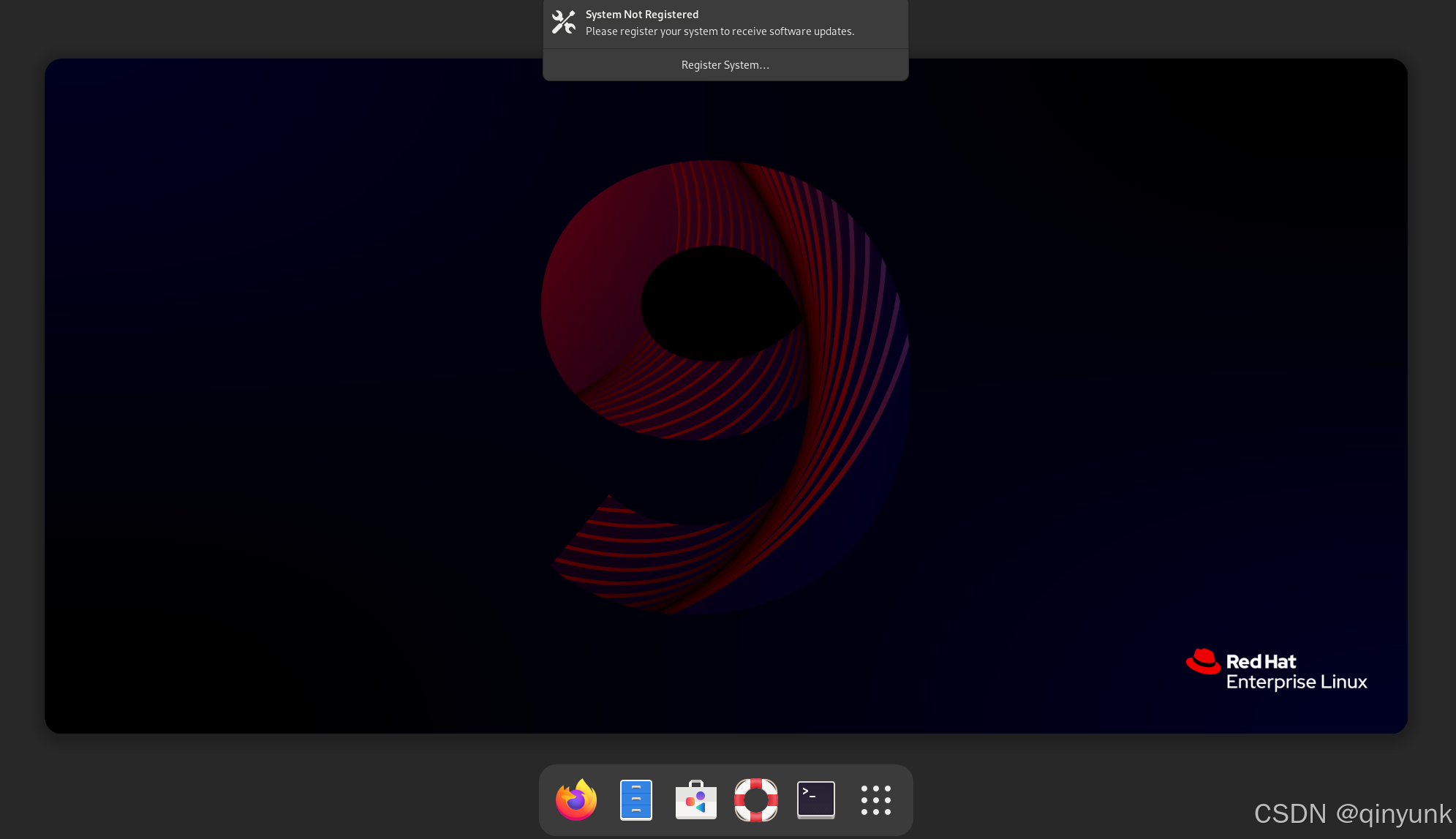Click the CSDN @qinyunk watermark text
Image resolution: width=1456 pixels, height=839 pixels.
[x=1352, y=813]
